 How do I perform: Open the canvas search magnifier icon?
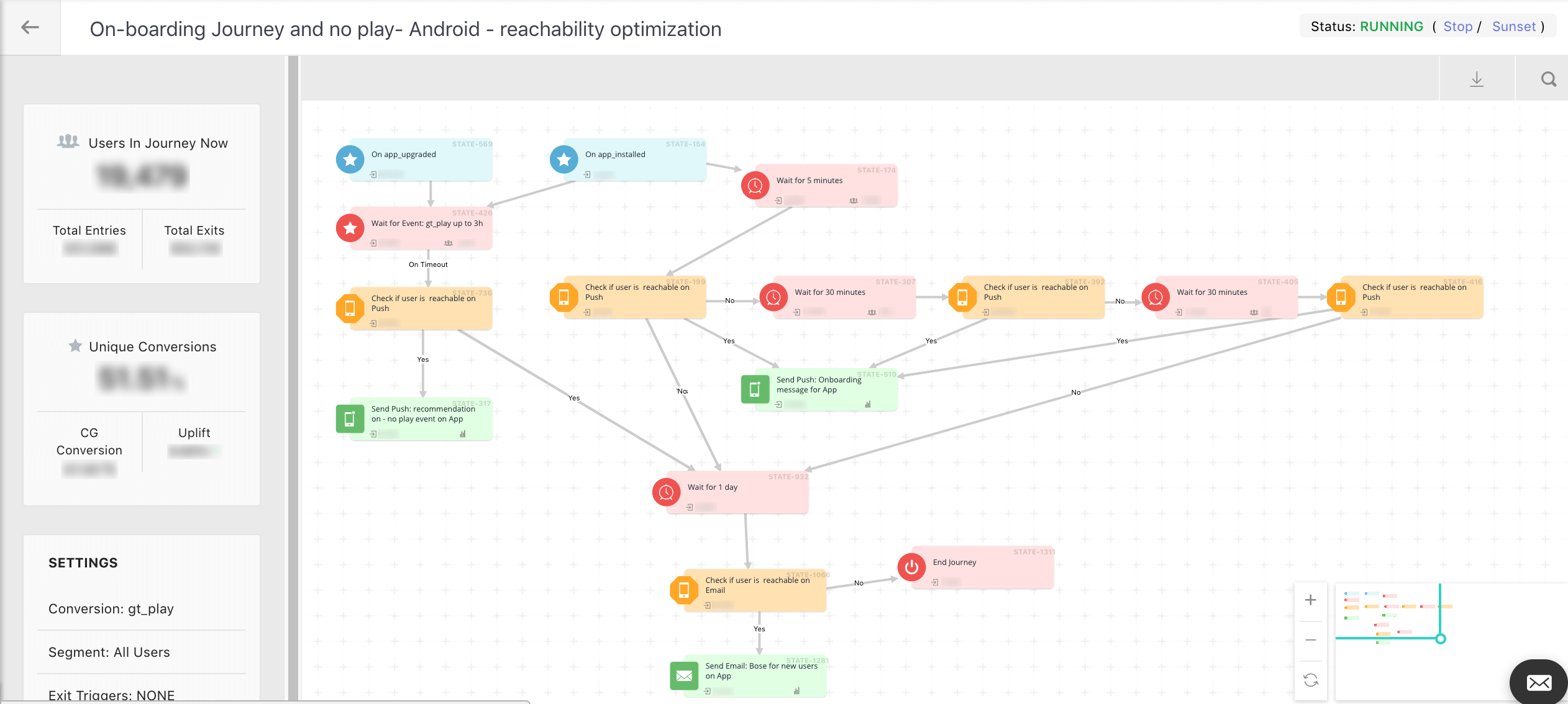(1548, 79)
